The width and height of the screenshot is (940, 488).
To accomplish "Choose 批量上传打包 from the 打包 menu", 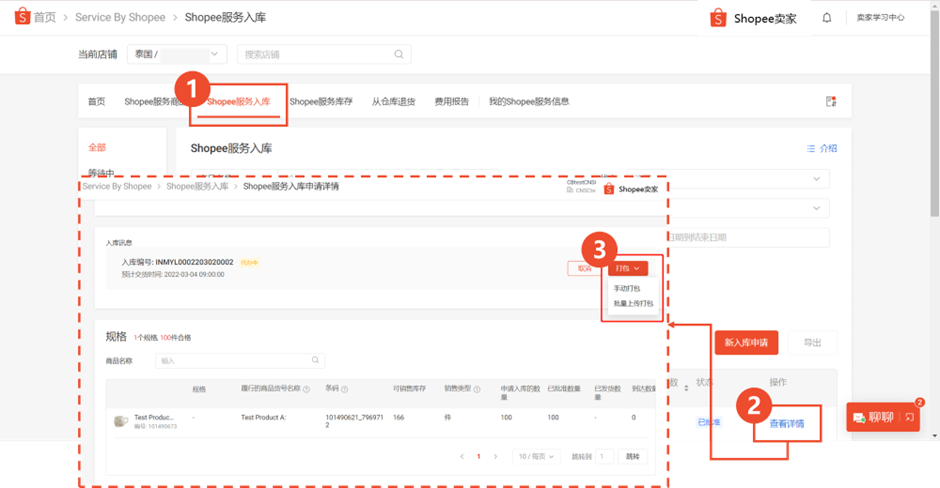I will click(x=633, y=303).
